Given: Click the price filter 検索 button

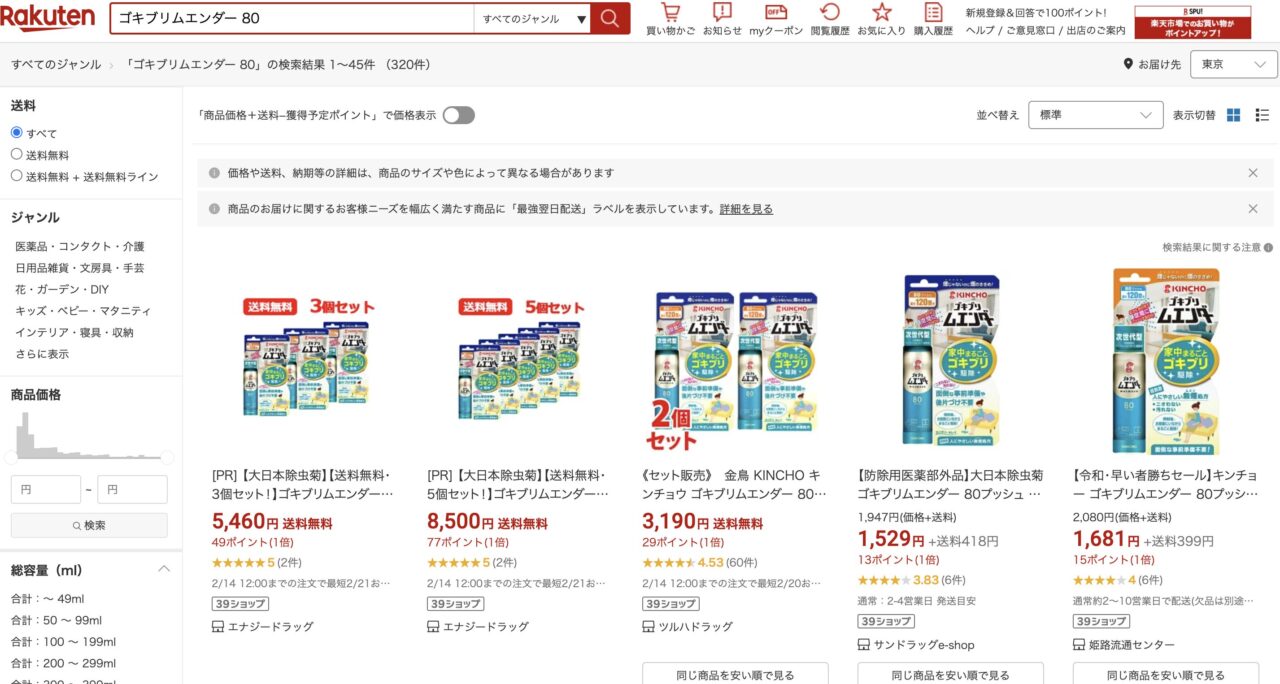Looking at the screenshot, I should tap(89, 525).
